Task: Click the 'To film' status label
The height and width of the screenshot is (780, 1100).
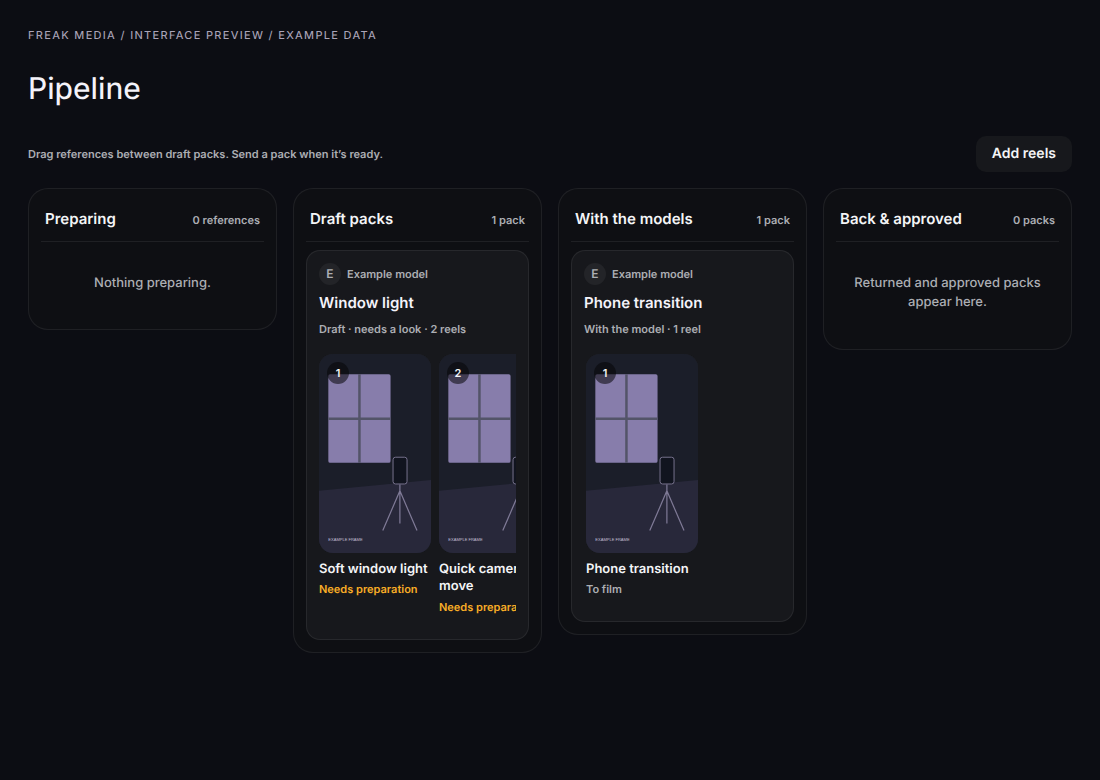Action: (x=604, y=589)
